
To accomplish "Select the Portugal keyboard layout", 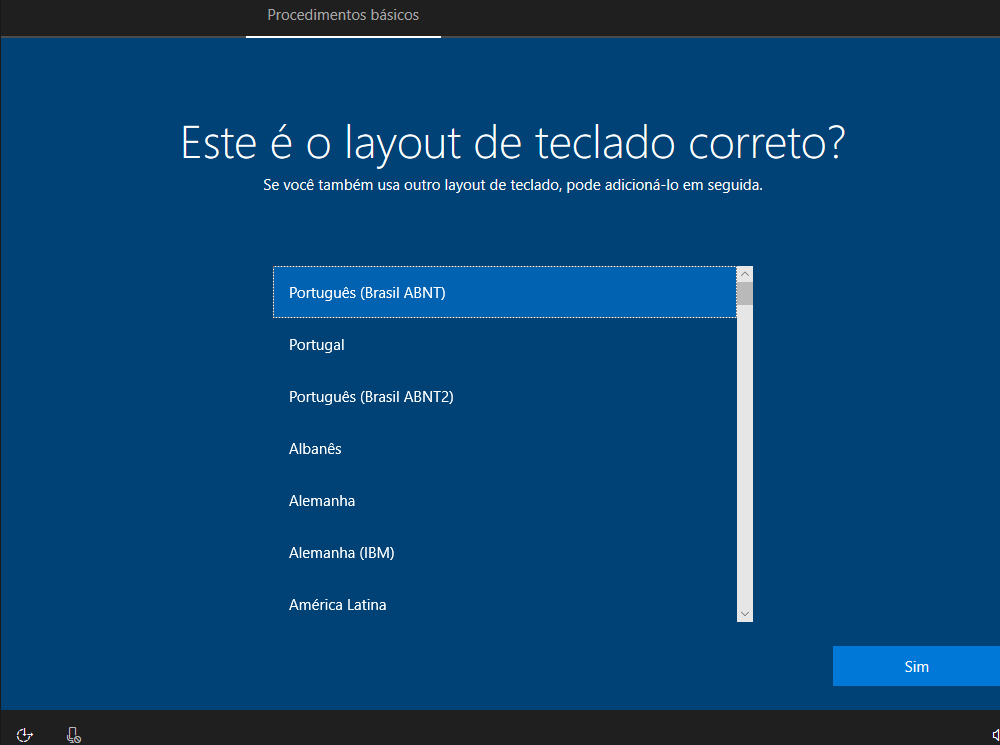I will tap(504, 345).
